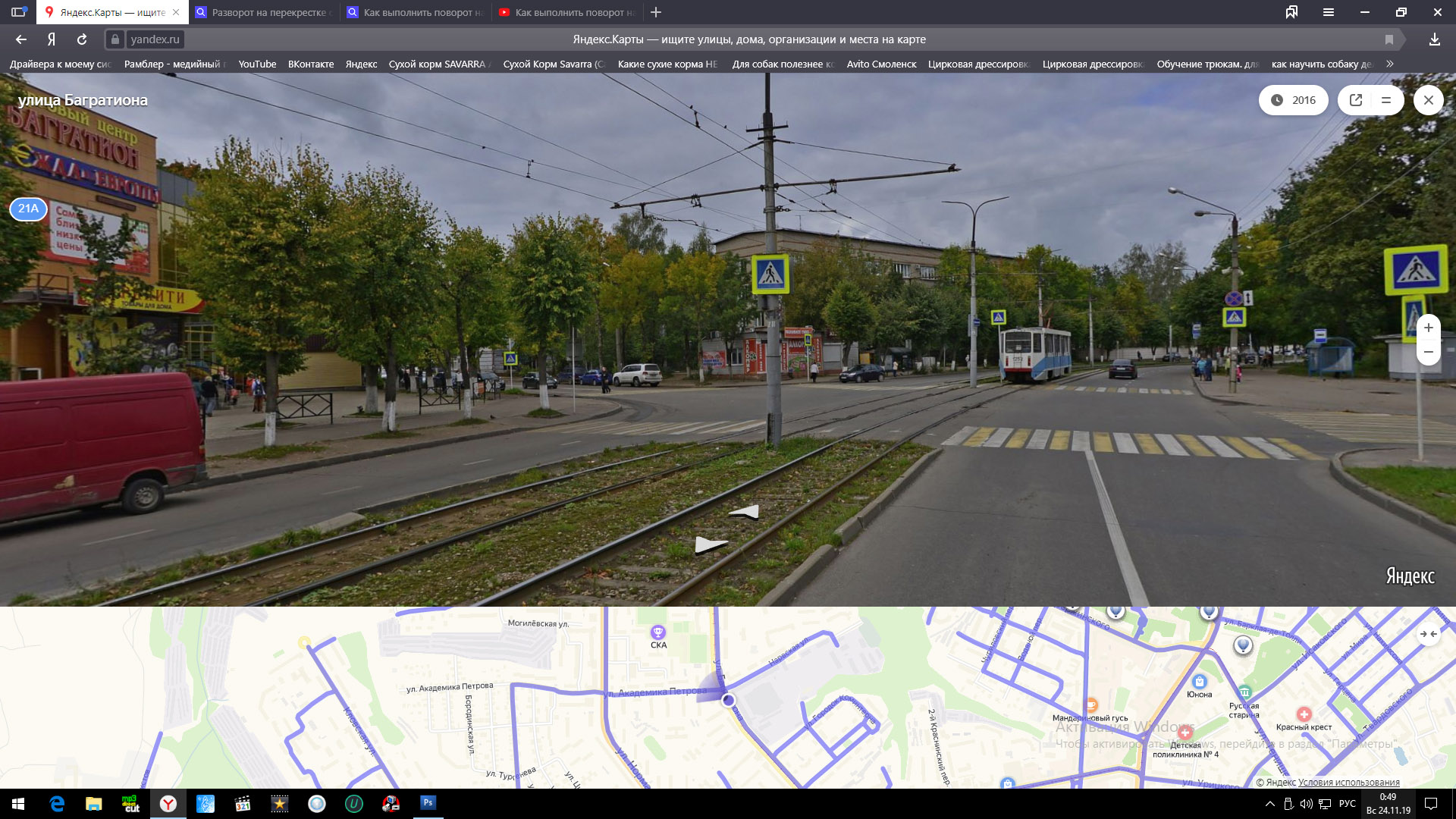This screenshot has width=1456, height=819.
Task: Show more bookmarks with chevron
Action: click(1390, 64)
